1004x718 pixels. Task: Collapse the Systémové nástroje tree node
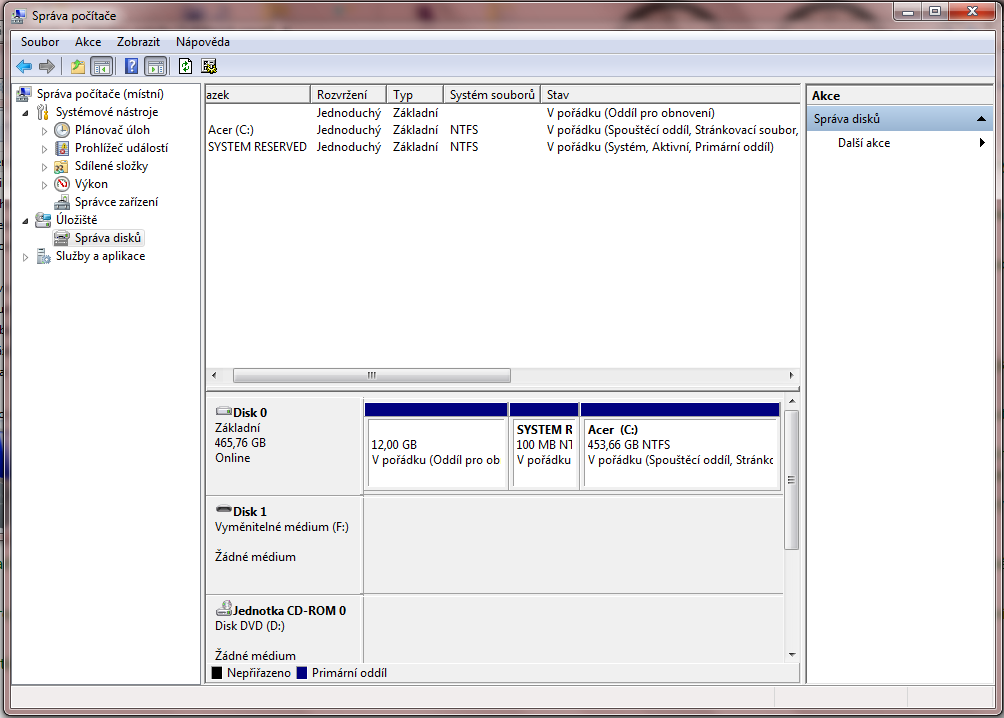26,113
